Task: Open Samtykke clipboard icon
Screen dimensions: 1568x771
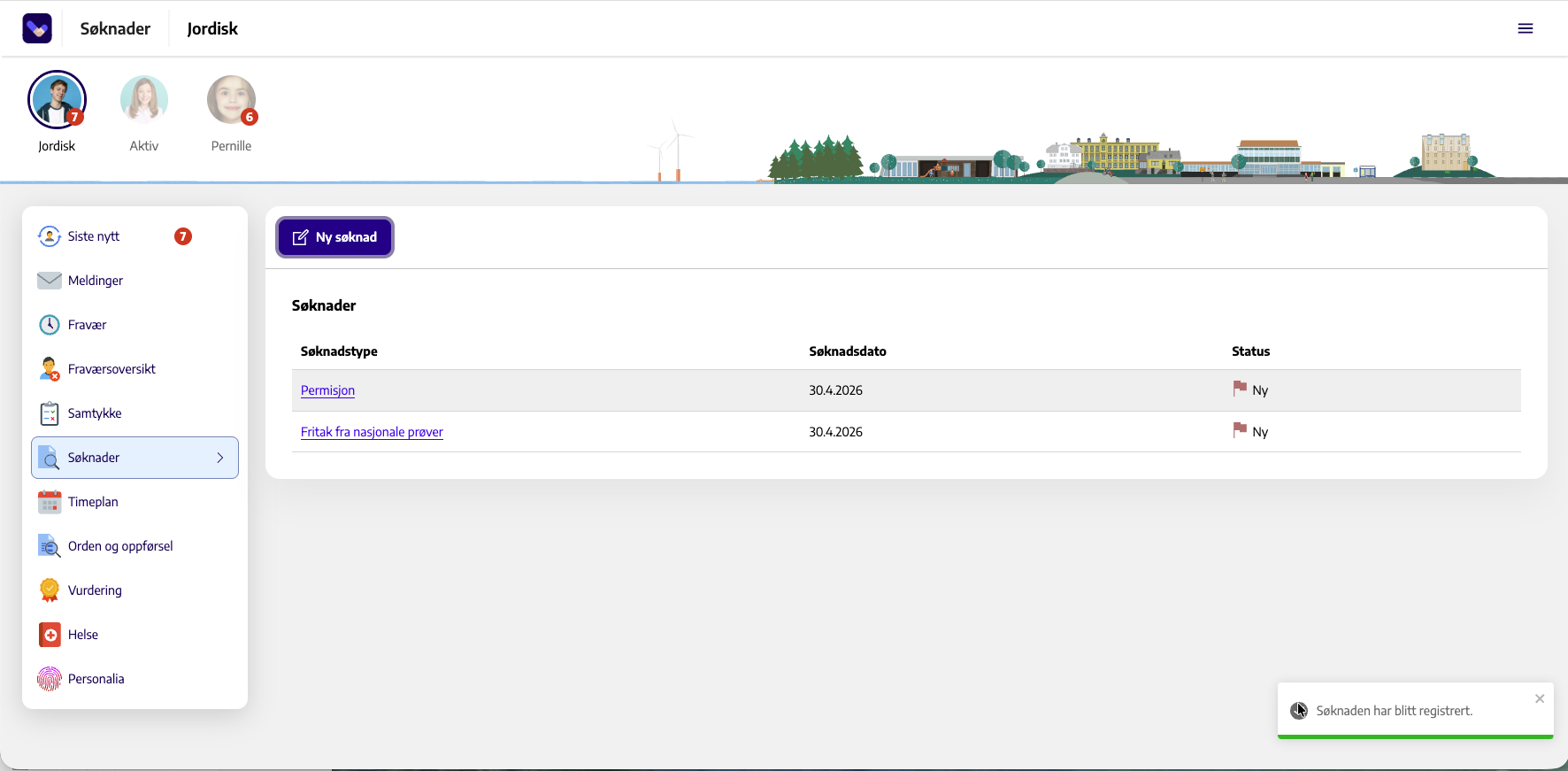Action: (x=50, y=413)
